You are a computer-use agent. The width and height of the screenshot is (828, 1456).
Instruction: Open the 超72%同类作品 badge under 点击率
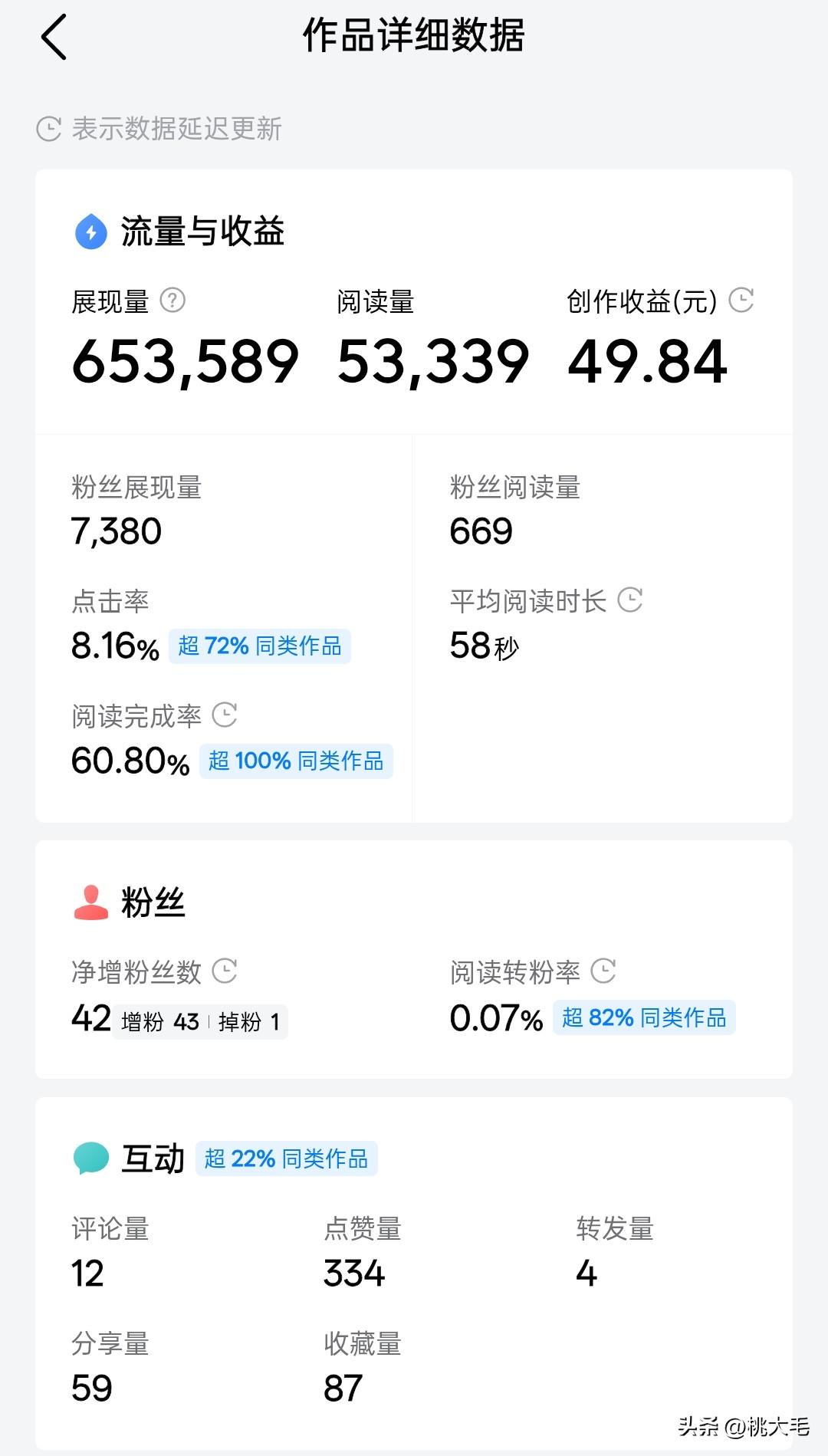[260, 646]
